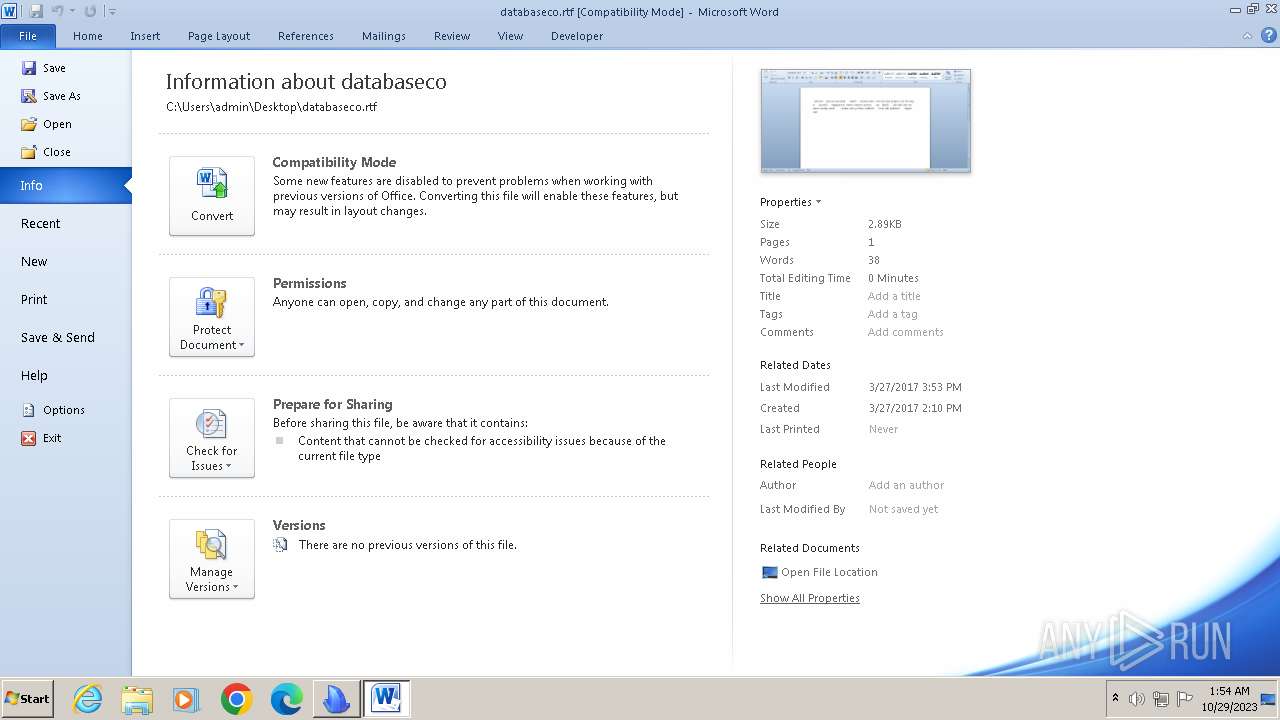Open the Check for Issues dropdown
Image resolution: width=1280 pixels, height=720 pixels.
(x=212, y=438)
